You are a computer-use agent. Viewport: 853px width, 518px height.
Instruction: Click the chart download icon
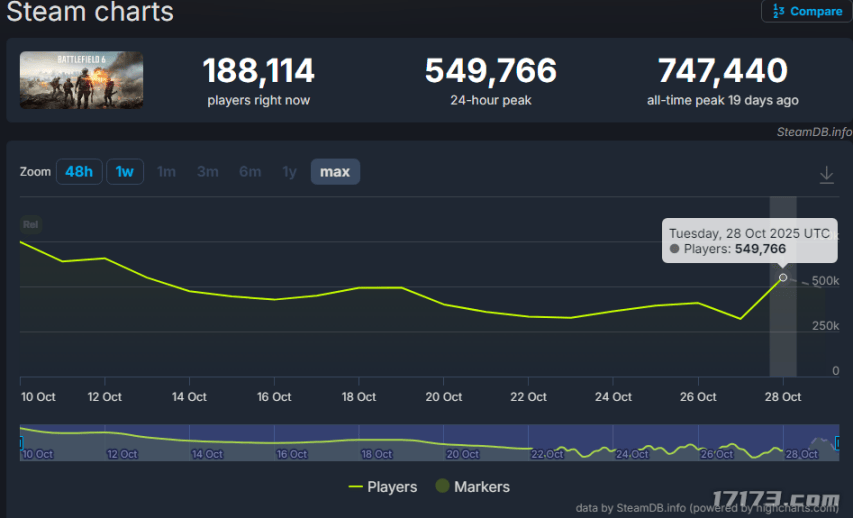(x=826, y=174)
